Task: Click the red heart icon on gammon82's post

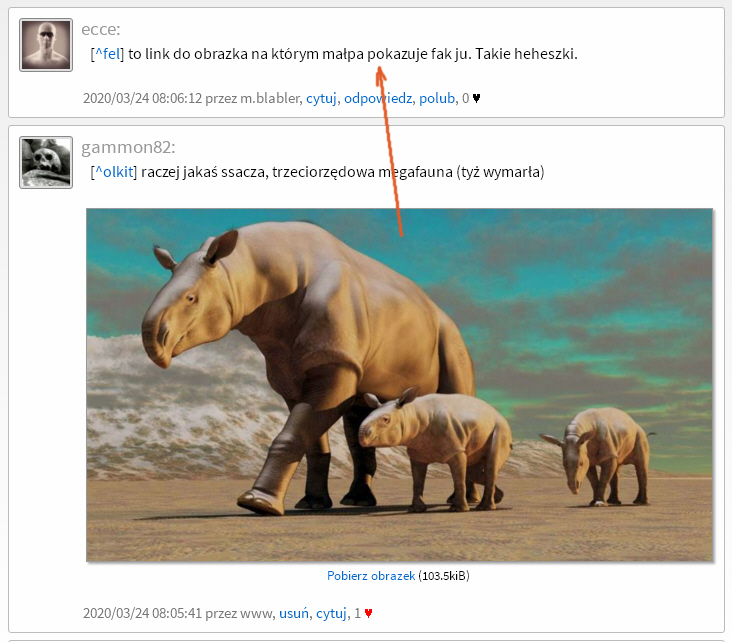Action: tap(368, 614)
